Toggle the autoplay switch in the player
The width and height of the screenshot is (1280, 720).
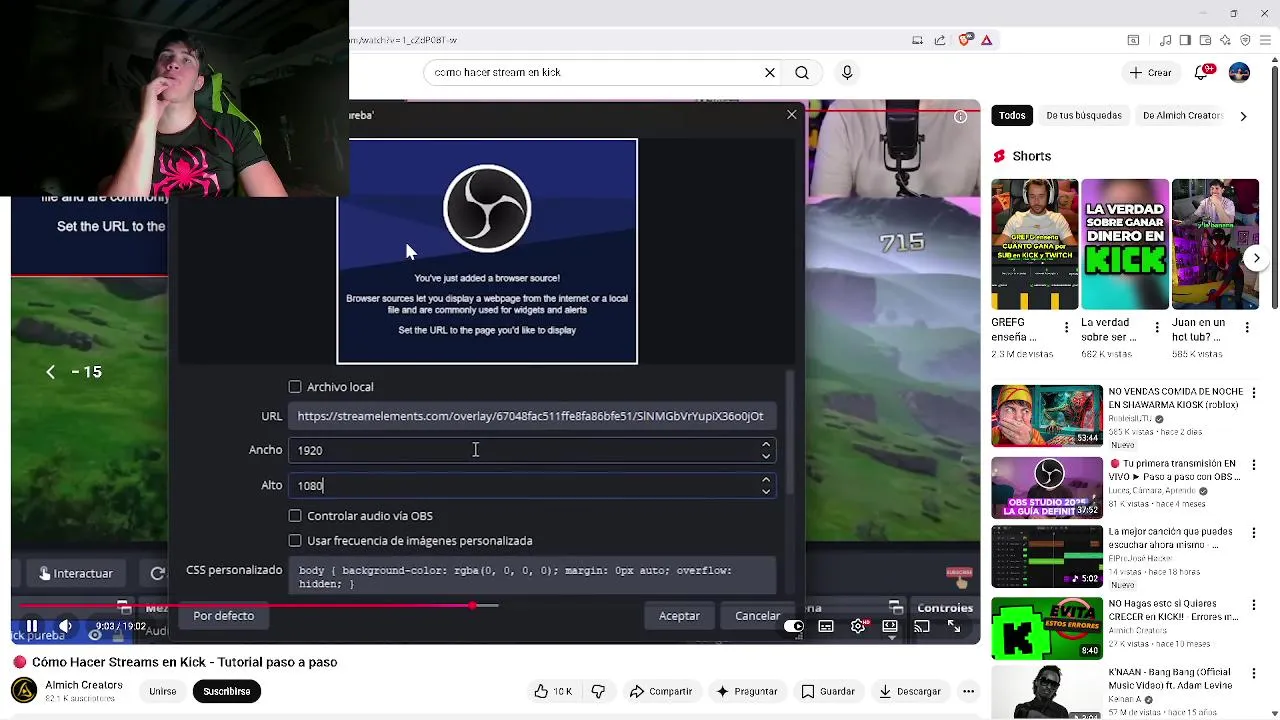tap(793, 626)
